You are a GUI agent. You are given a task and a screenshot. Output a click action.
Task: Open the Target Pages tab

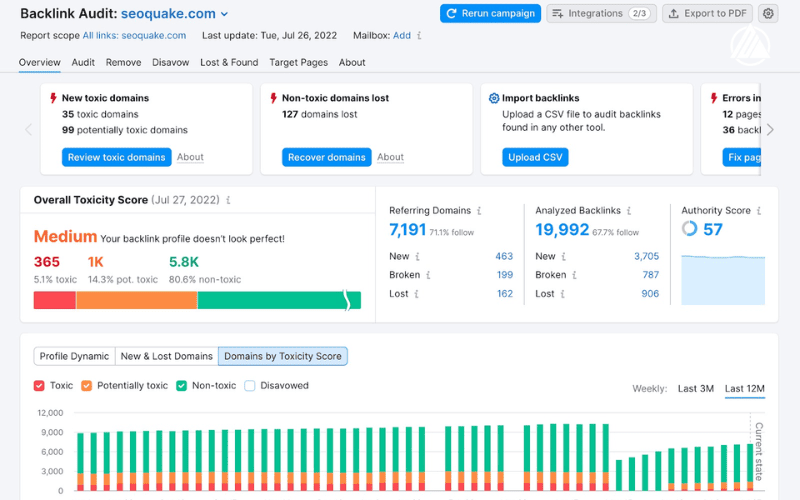click(x=298, y=62)
